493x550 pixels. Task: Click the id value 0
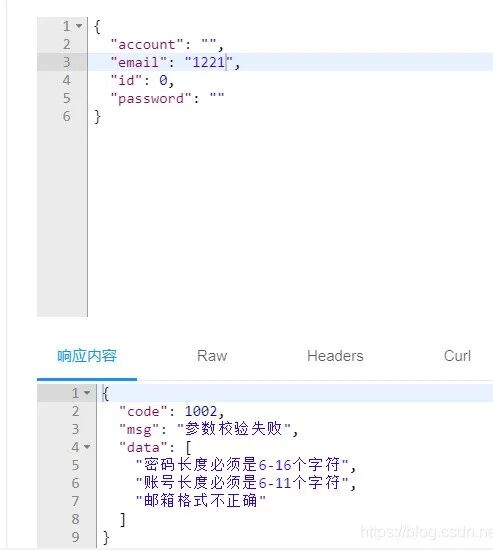163,81
